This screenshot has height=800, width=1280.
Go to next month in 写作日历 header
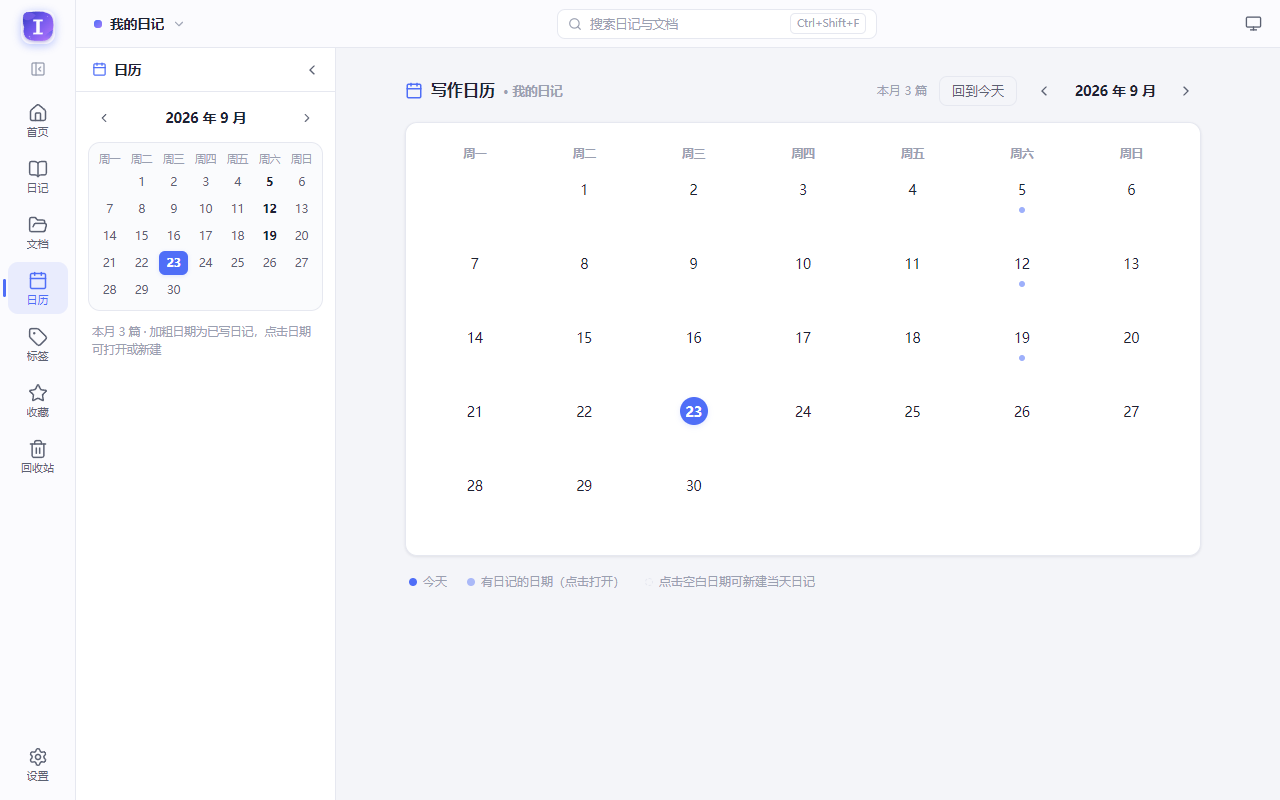pyautogui.click(x=1186, y=91)
